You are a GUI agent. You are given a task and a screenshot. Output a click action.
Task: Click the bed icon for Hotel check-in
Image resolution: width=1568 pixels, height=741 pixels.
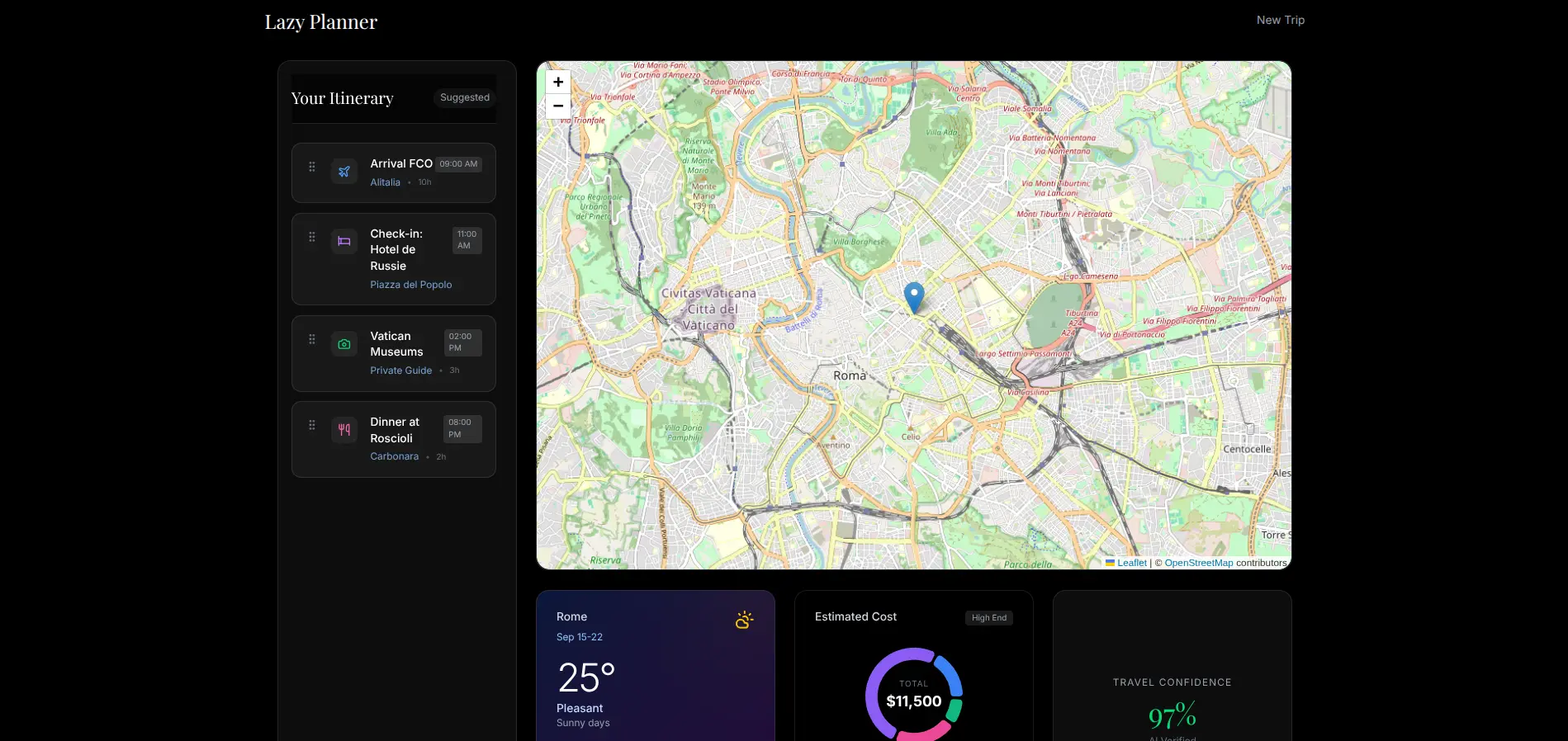pyautogui.click(x=344, y=242)
